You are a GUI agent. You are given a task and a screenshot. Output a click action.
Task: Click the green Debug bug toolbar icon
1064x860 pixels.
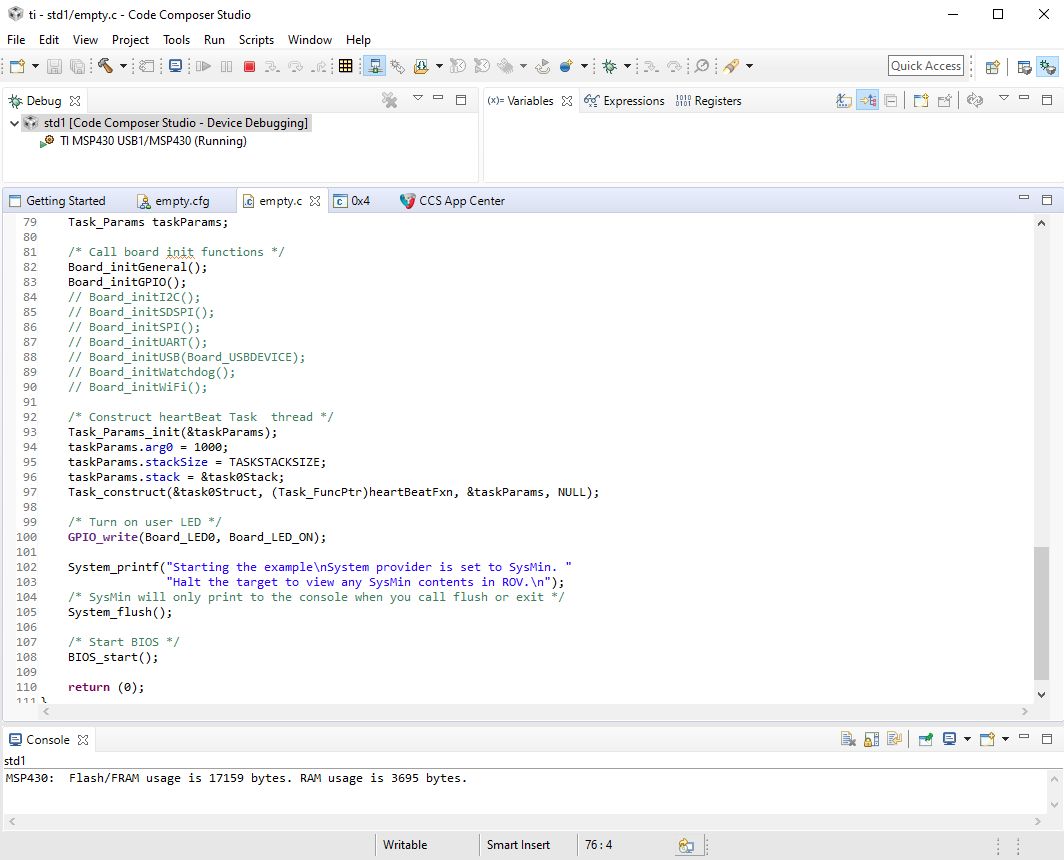(609, 66)
